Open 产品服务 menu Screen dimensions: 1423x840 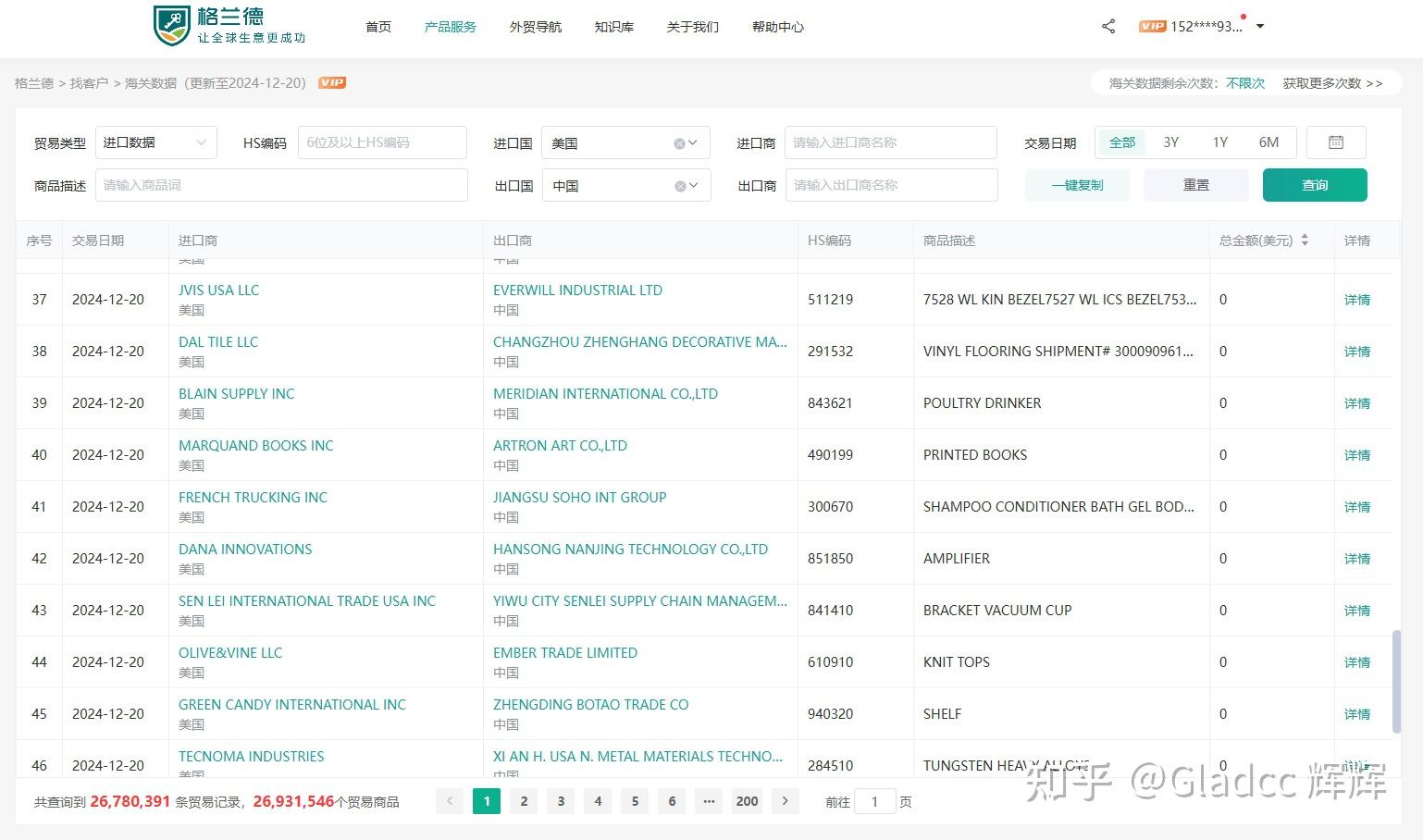(x=450, y=27)
